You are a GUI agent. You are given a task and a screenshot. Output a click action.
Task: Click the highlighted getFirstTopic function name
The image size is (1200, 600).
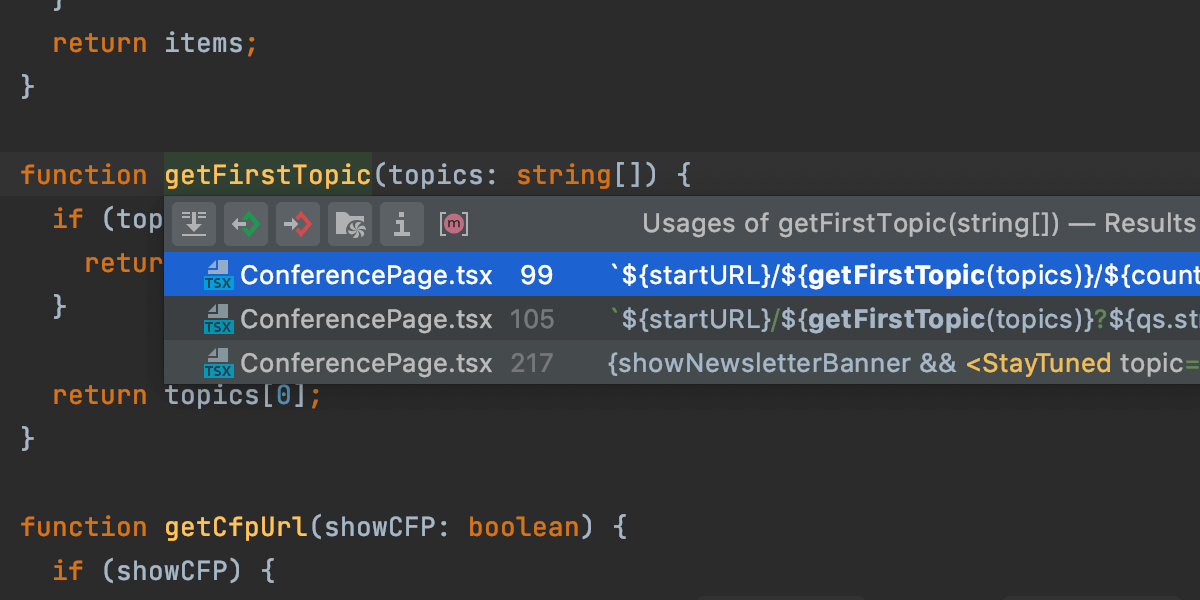[268, 174]
